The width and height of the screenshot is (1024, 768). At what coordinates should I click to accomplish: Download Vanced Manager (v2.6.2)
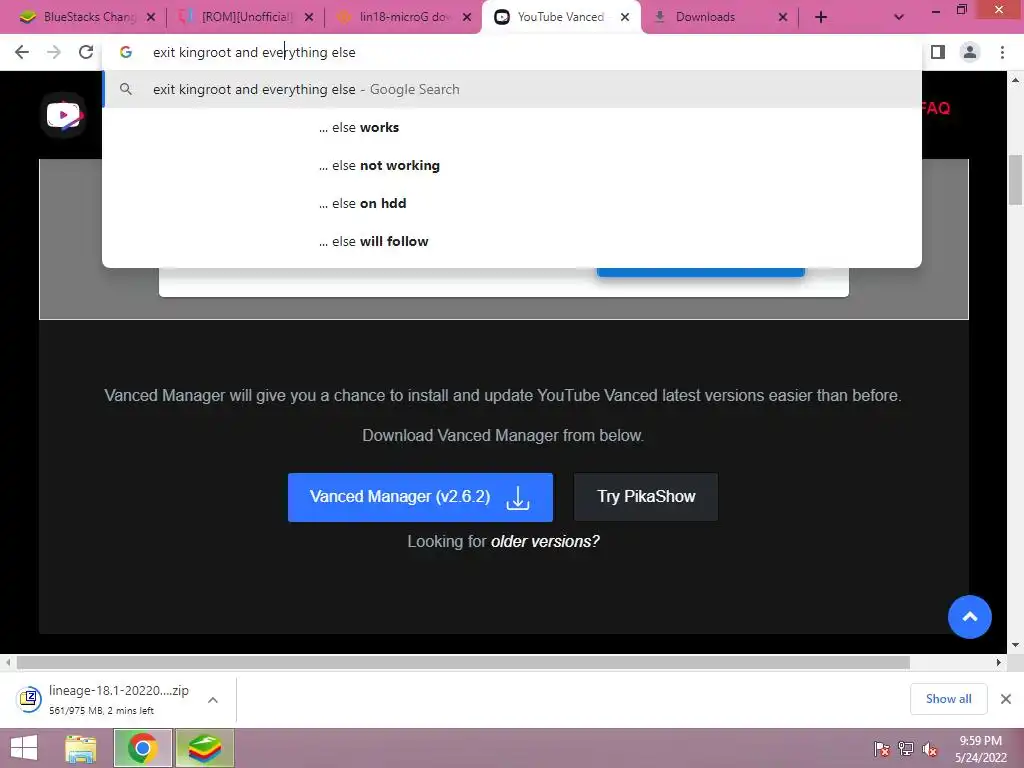420,497
